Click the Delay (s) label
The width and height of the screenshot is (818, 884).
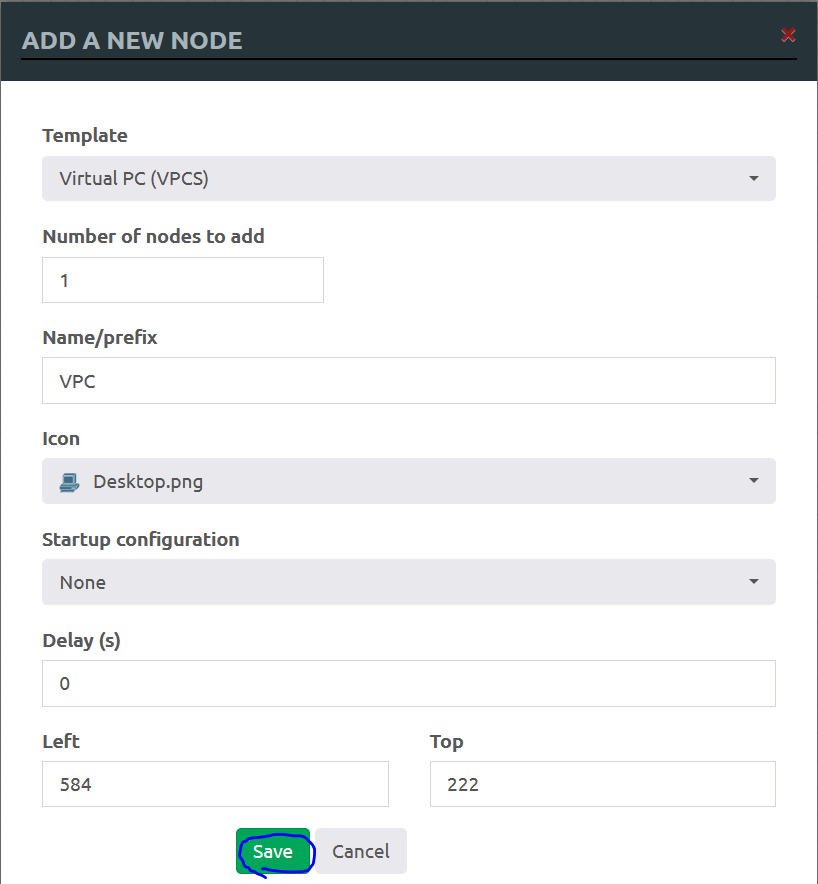pyautogui.click(x=82, y=641)
